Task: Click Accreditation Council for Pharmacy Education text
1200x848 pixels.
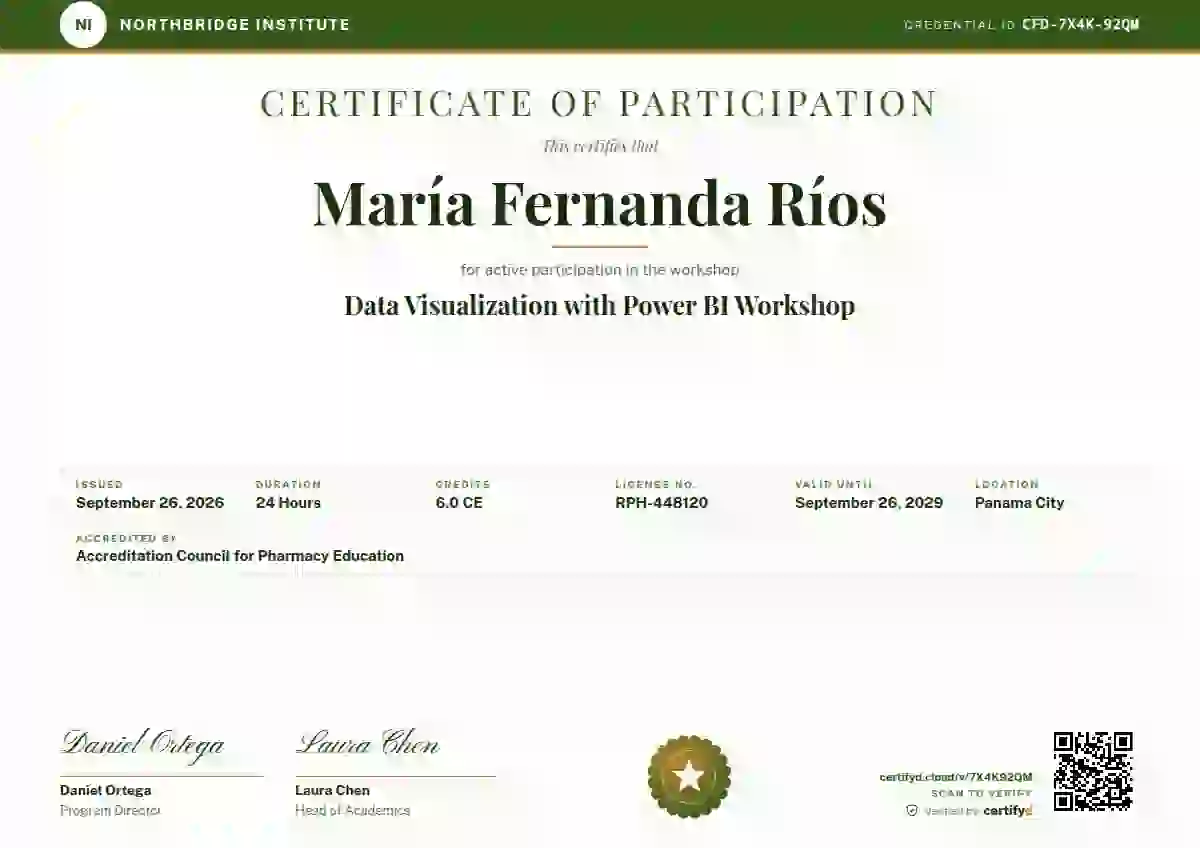Action: click(x=240, y=556)
